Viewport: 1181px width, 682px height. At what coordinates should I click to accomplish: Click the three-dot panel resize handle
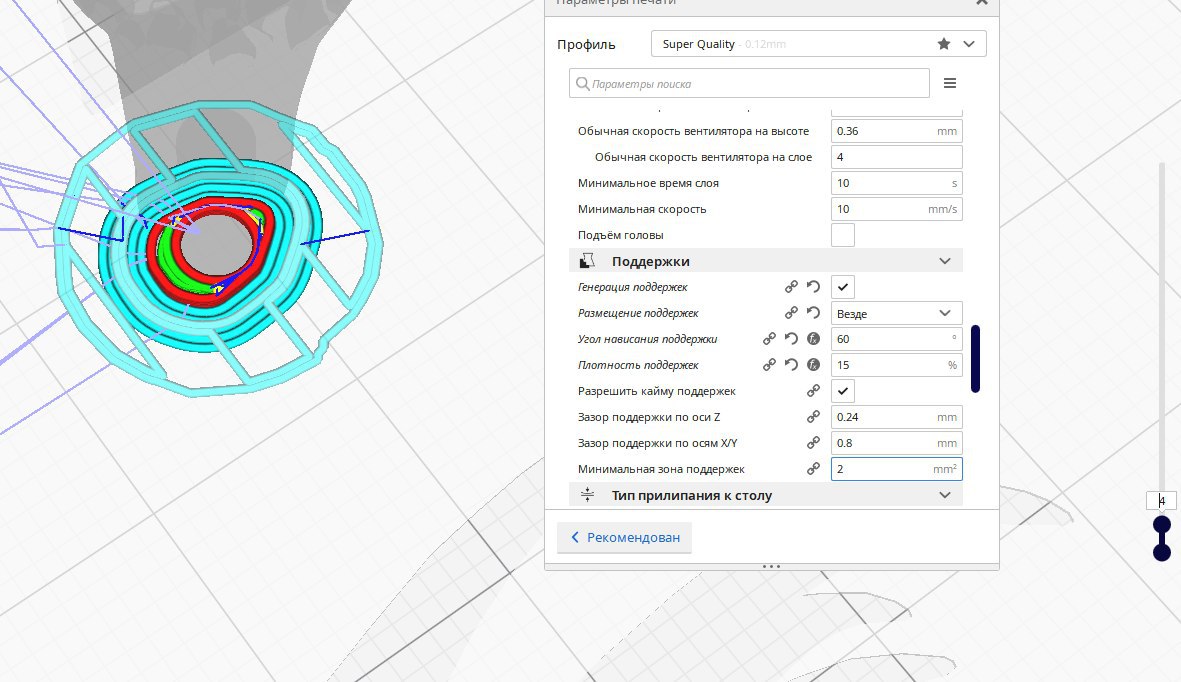tap(771, 566)
